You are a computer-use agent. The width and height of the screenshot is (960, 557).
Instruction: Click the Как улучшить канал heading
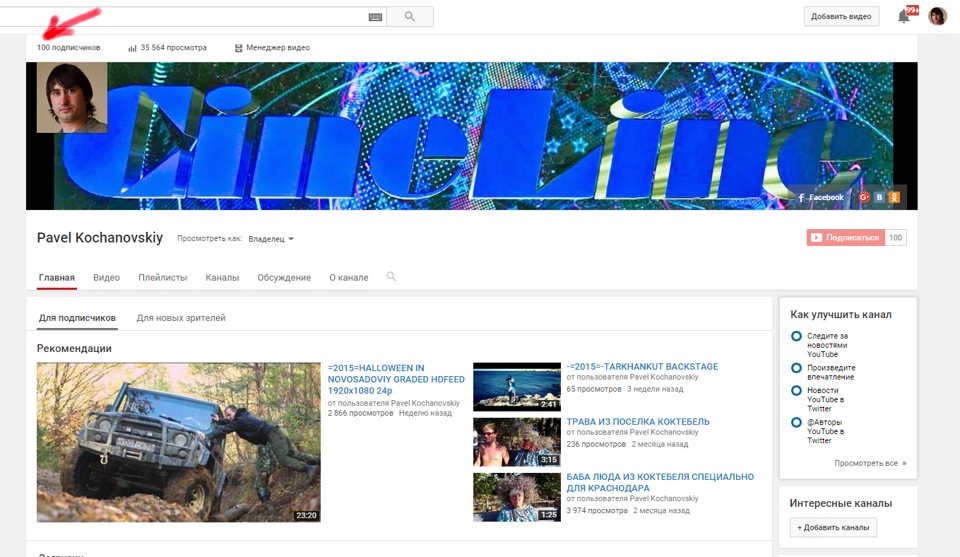point(841,315)
